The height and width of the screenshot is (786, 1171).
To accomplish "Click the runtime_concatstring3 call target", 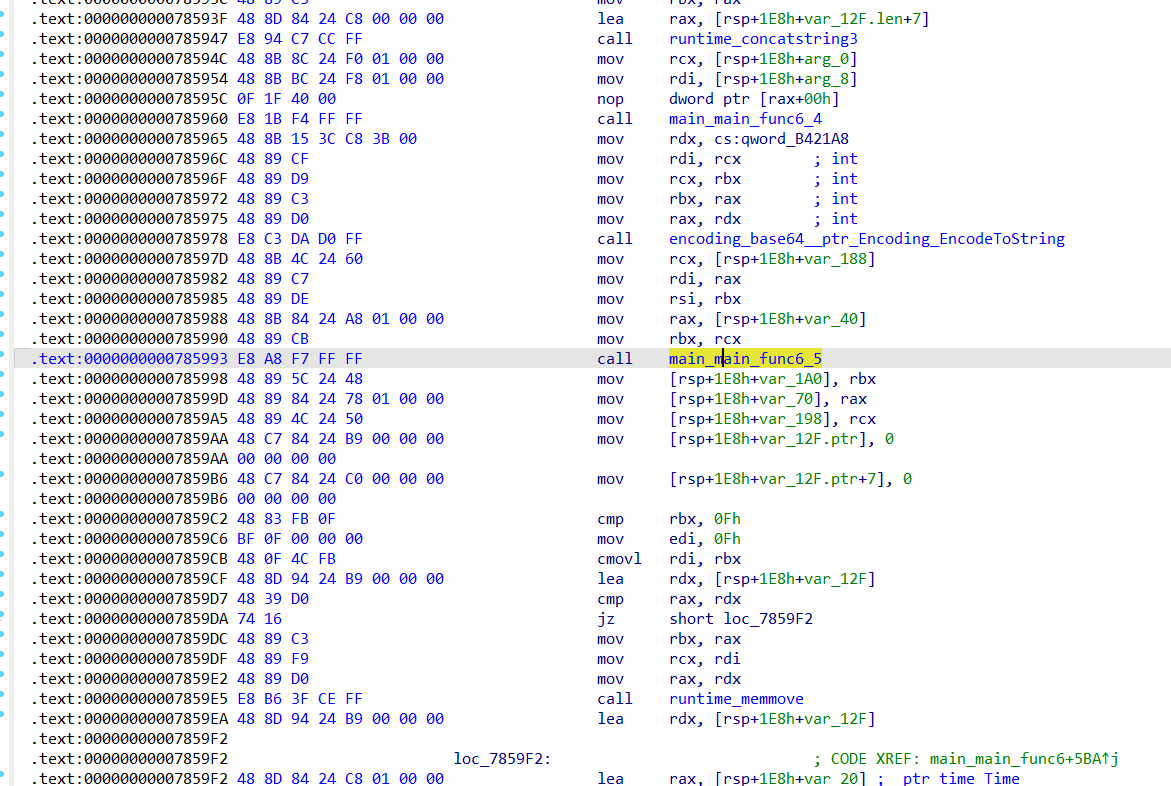I will tap(763, 39).
